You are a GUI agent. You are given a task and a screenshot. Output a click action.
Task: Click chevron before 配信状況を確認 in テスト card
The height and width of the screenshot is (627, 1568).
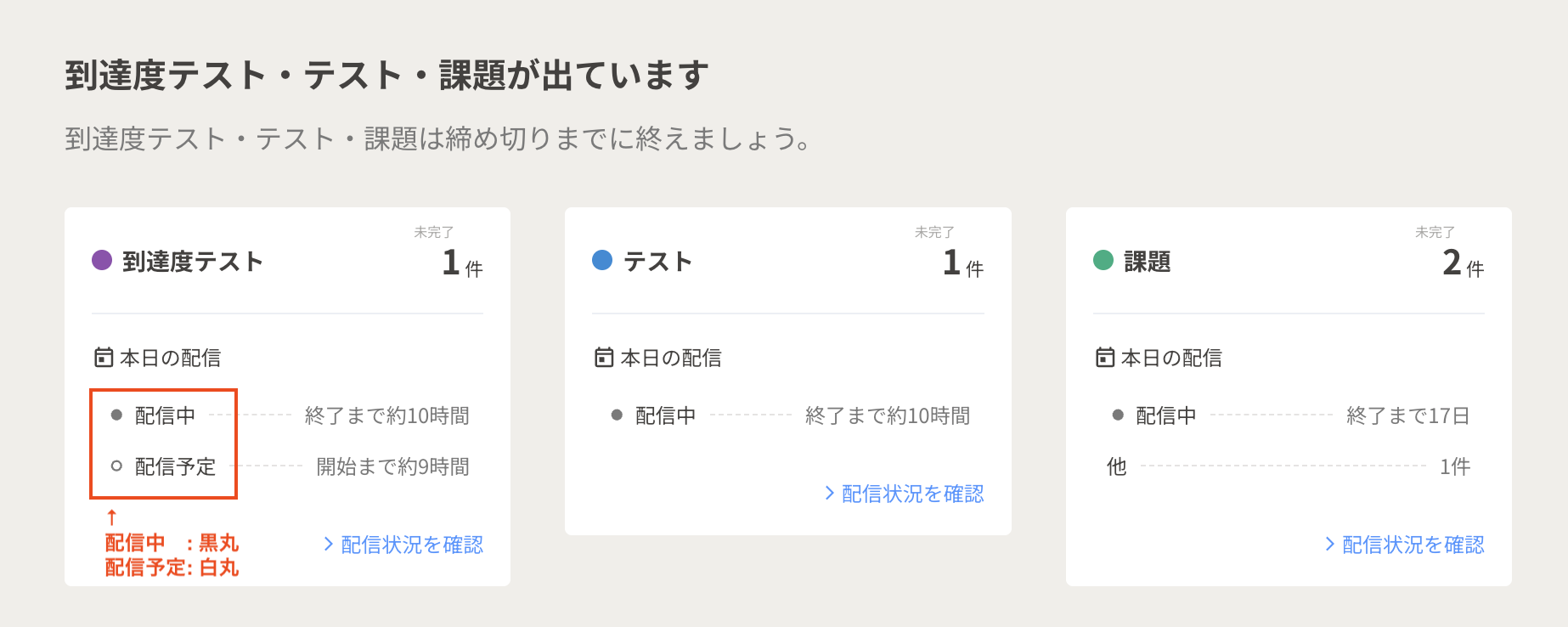[x=830, y=494]
